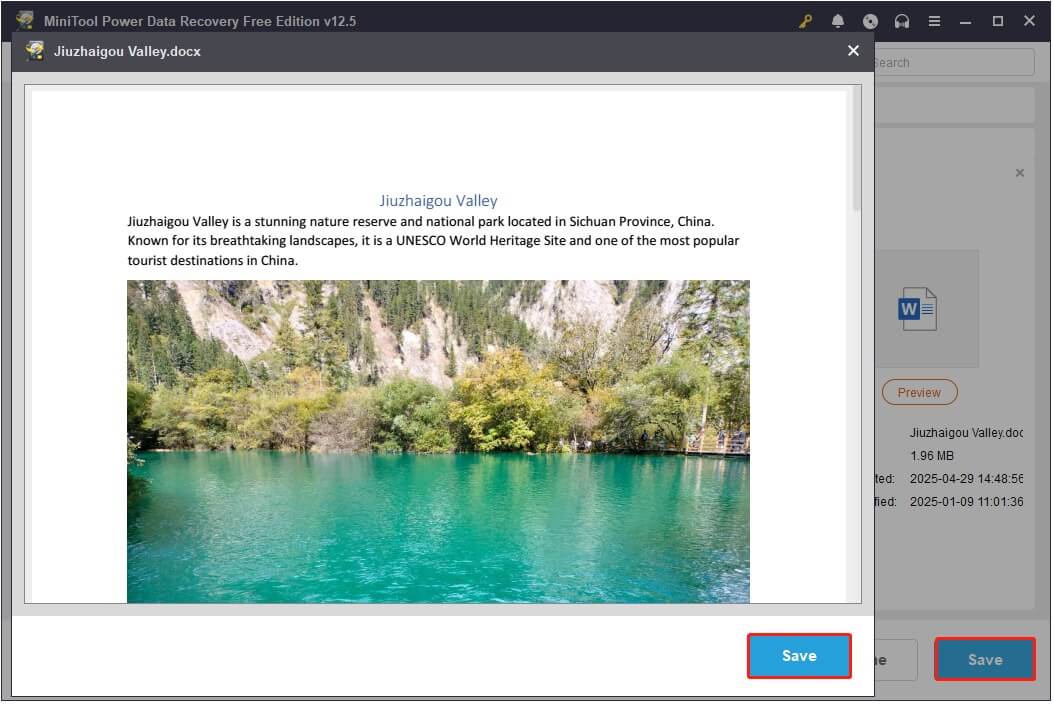The image size is (1054, 704).
Task: Open the hamburger menu in title bar
Action: click(934, 21)
